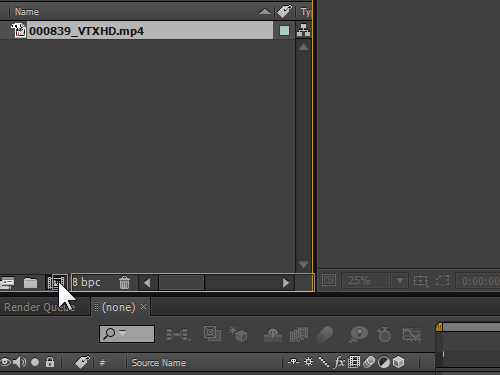The height and width of the screenshot is (375, 500).
Task: Click the Interpret Footage icon
Action: (7, 283)
